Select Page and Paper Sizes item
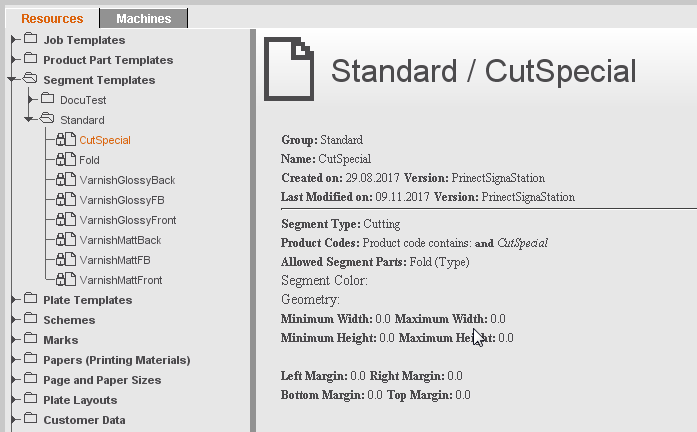The image size is (697, 432). [101, 380]
